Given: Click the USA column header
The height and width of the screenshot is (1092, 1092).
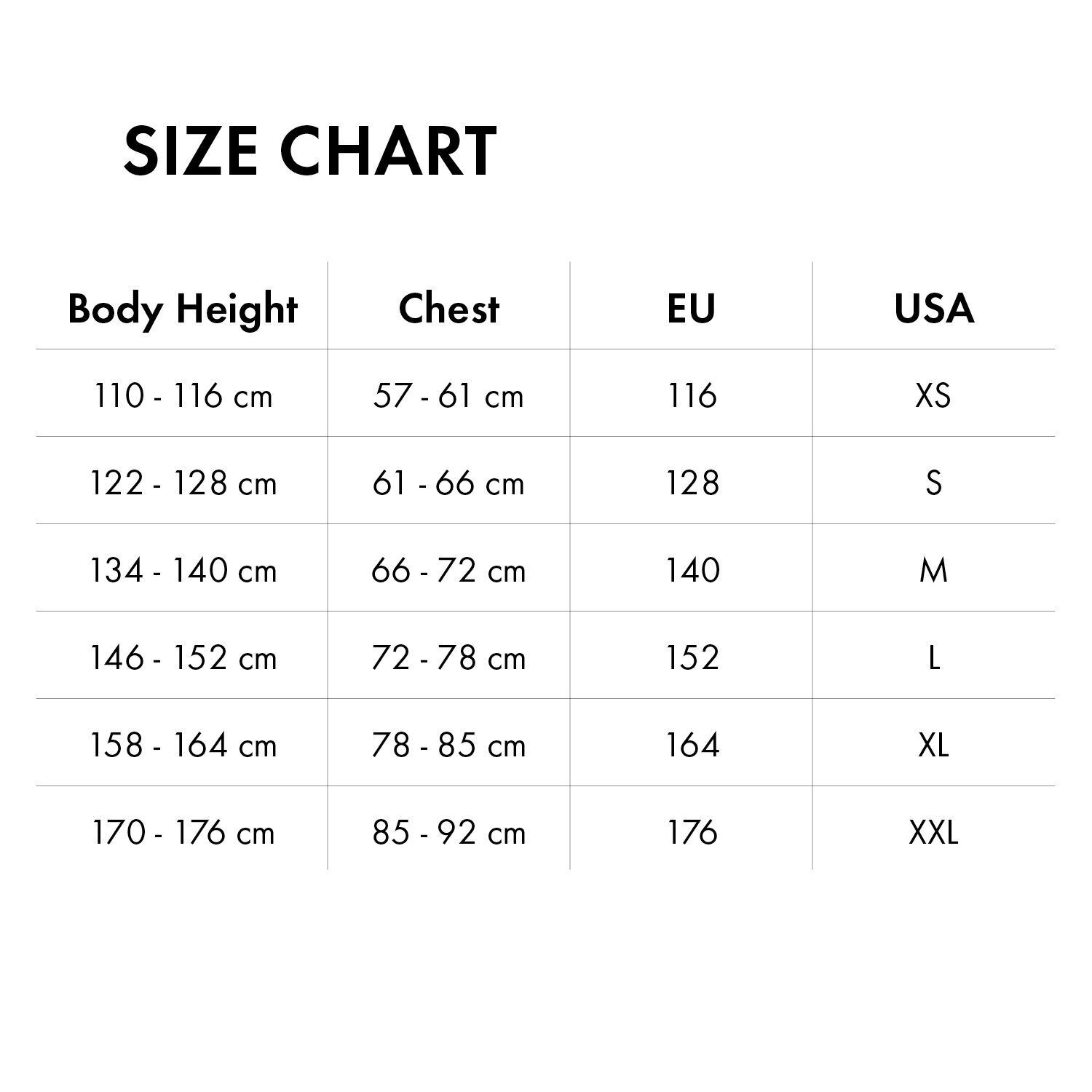Looking at the screenshot, I should pyautogui.click(x=934, y=309).
